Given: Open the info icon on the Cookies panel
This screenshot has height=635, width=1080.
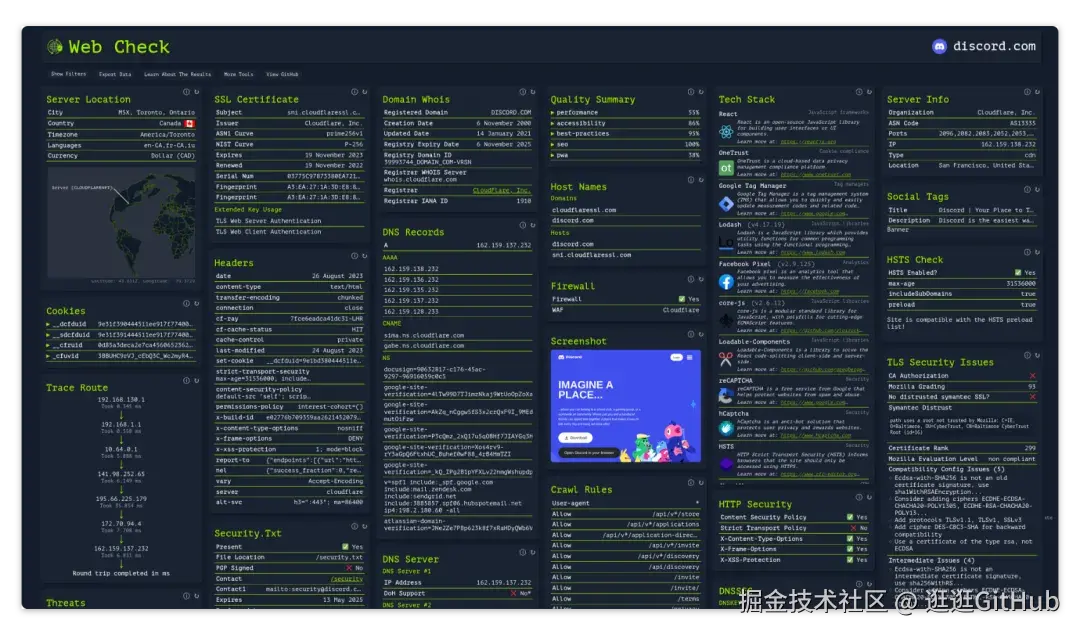Looking at the screenshot, I should point(186,303).
